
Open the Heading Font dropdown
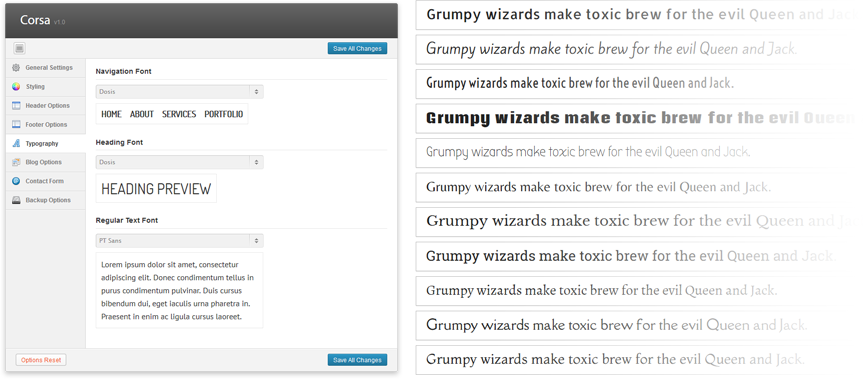tap(179, 162)
